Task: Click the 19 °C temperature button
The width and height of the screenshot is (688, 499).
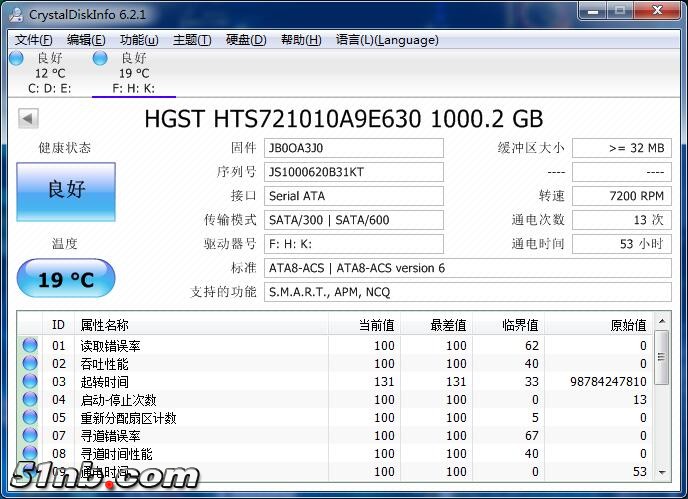Action: pyautogui.click(x=66, y=279)
